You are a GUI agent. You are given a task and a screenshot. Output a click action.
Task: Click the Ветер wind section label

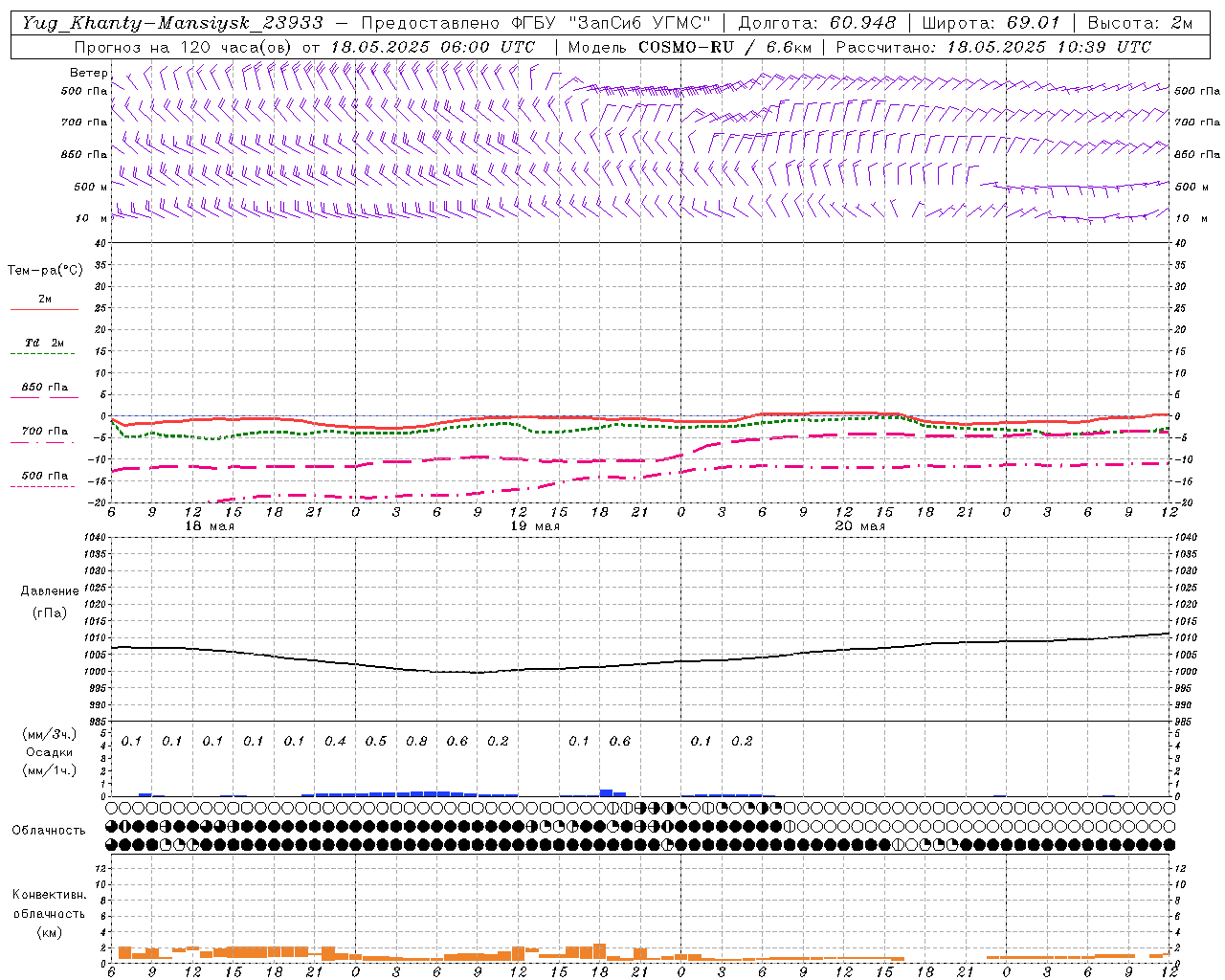(x=88, y=73)
